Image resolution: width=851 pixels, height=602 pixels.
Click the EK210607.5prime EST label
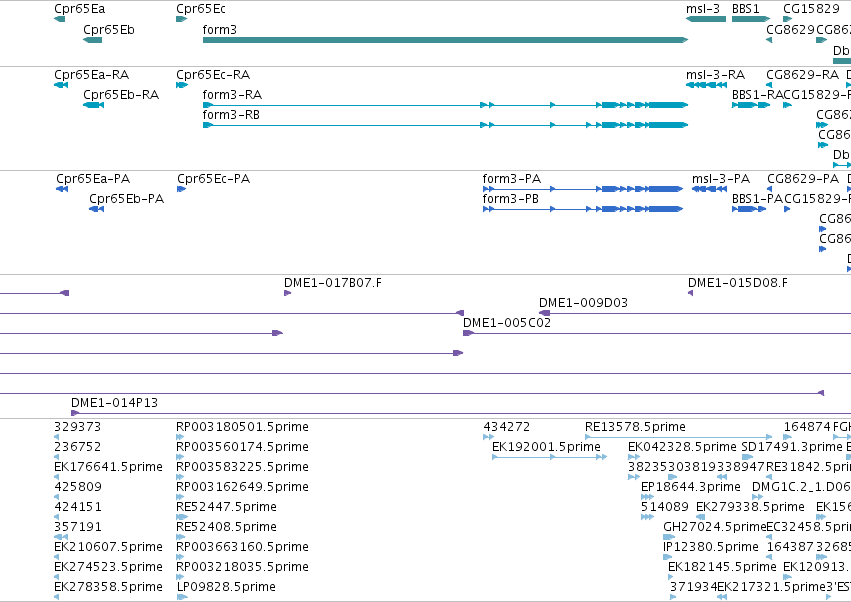(109, 547)
